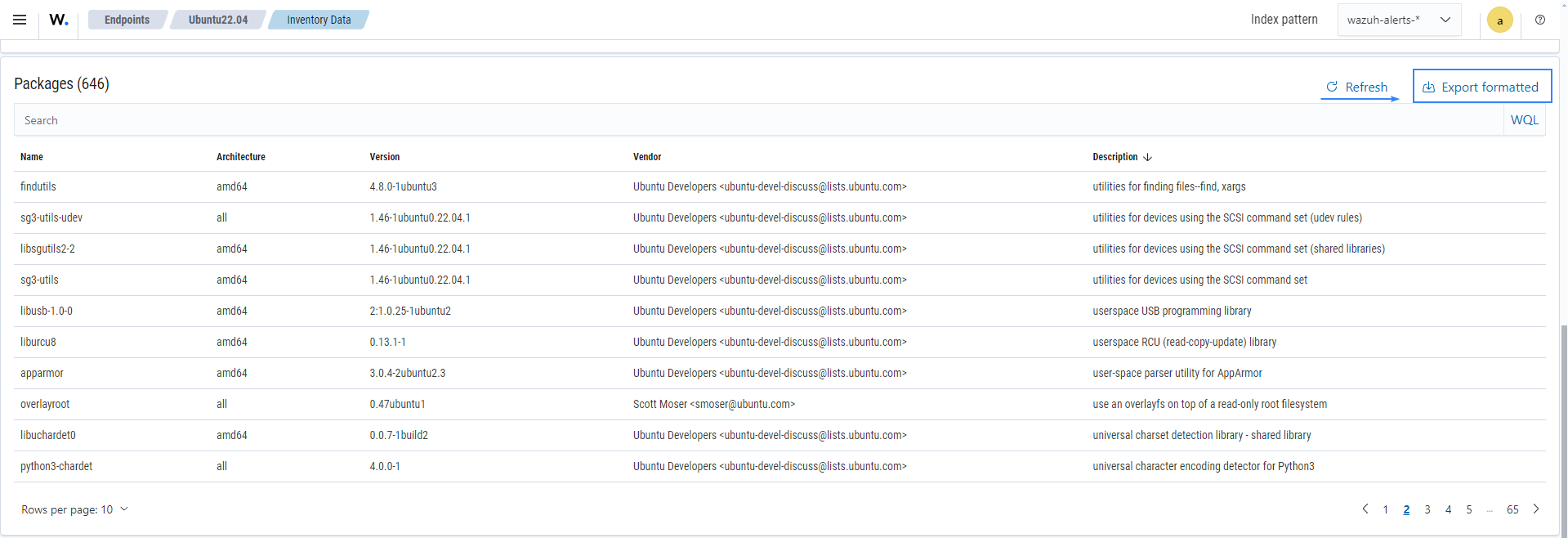Click the libusb-1.0-0 package name
1568x538 pixels.
coord(47,312)
